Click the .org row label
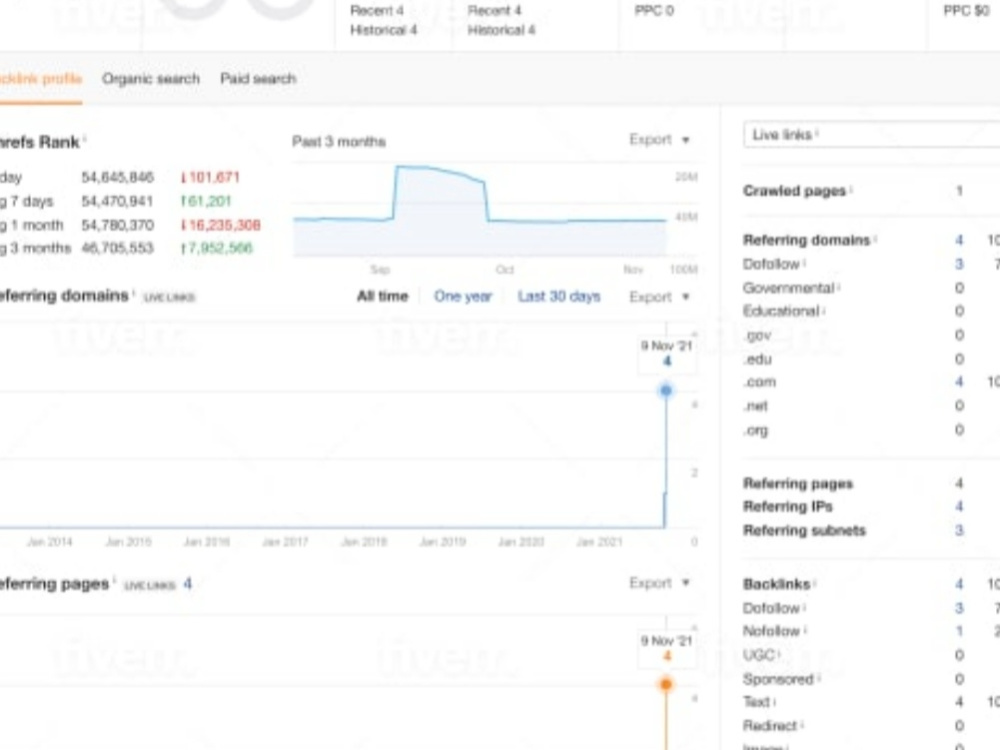The image size is (1000, 750). [756, 430]
